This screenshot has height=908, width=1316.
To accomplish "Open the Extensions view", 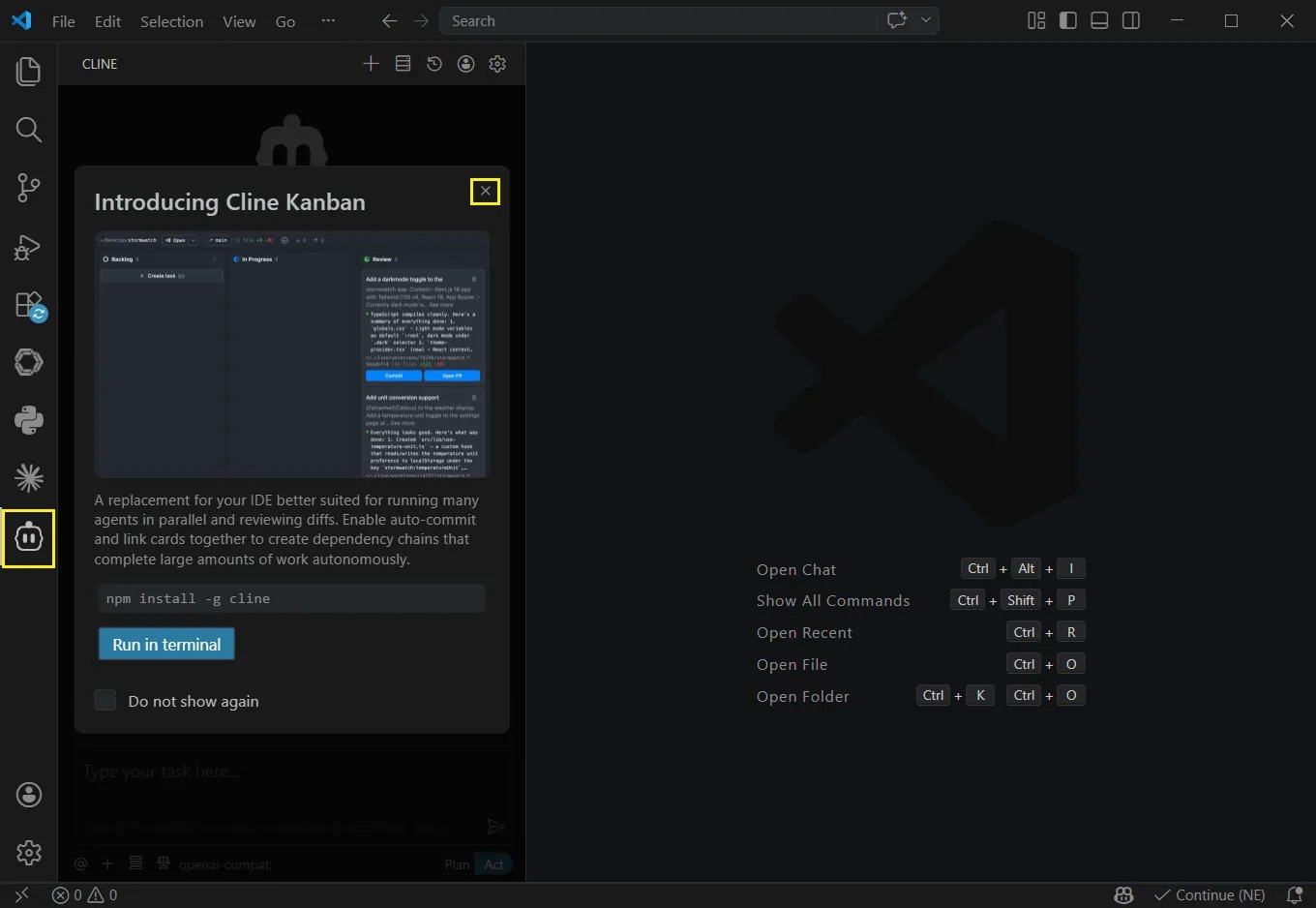I will coord(29,305).
